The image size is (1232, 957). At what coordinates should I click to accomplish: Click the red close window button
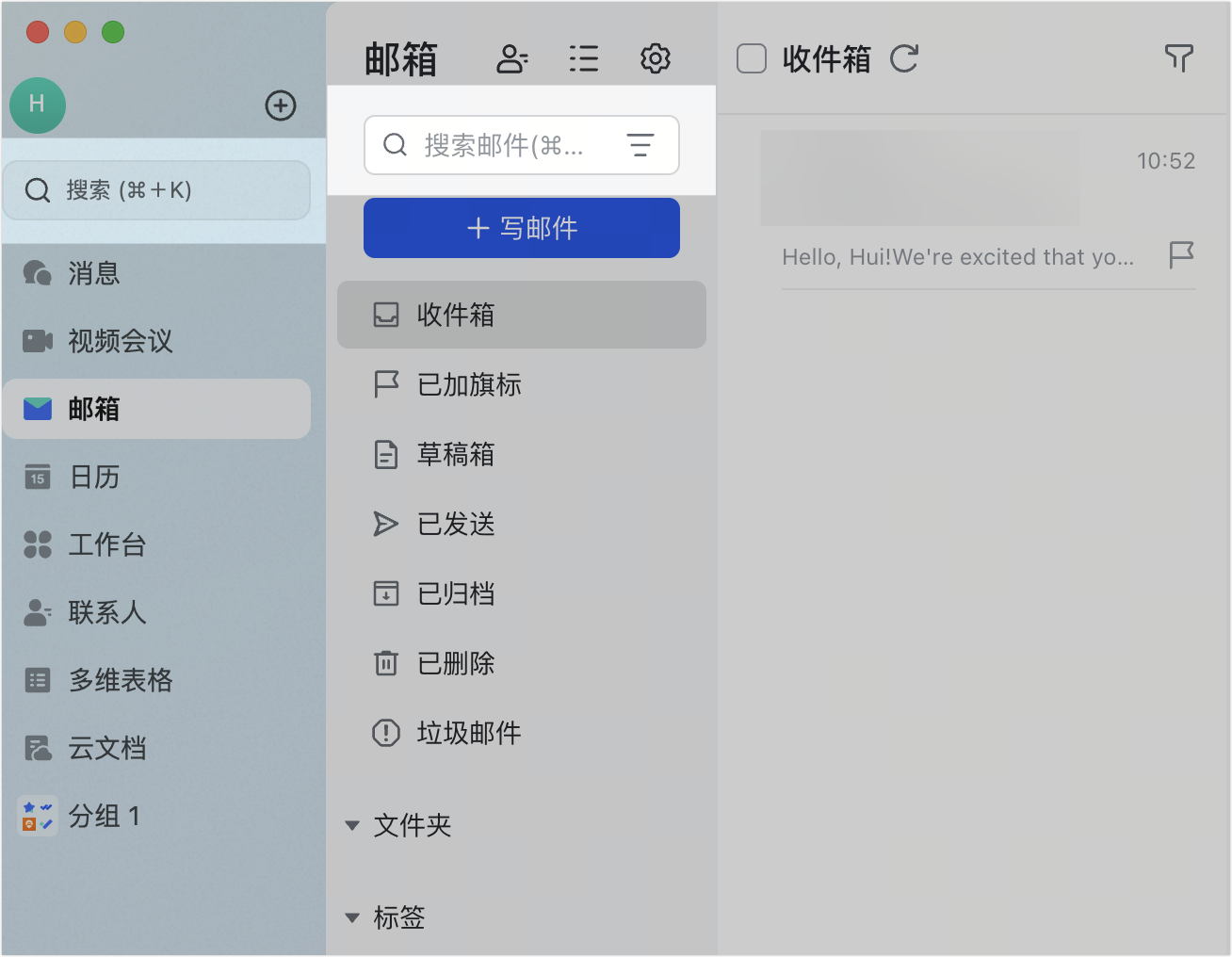tap(38, 32)
